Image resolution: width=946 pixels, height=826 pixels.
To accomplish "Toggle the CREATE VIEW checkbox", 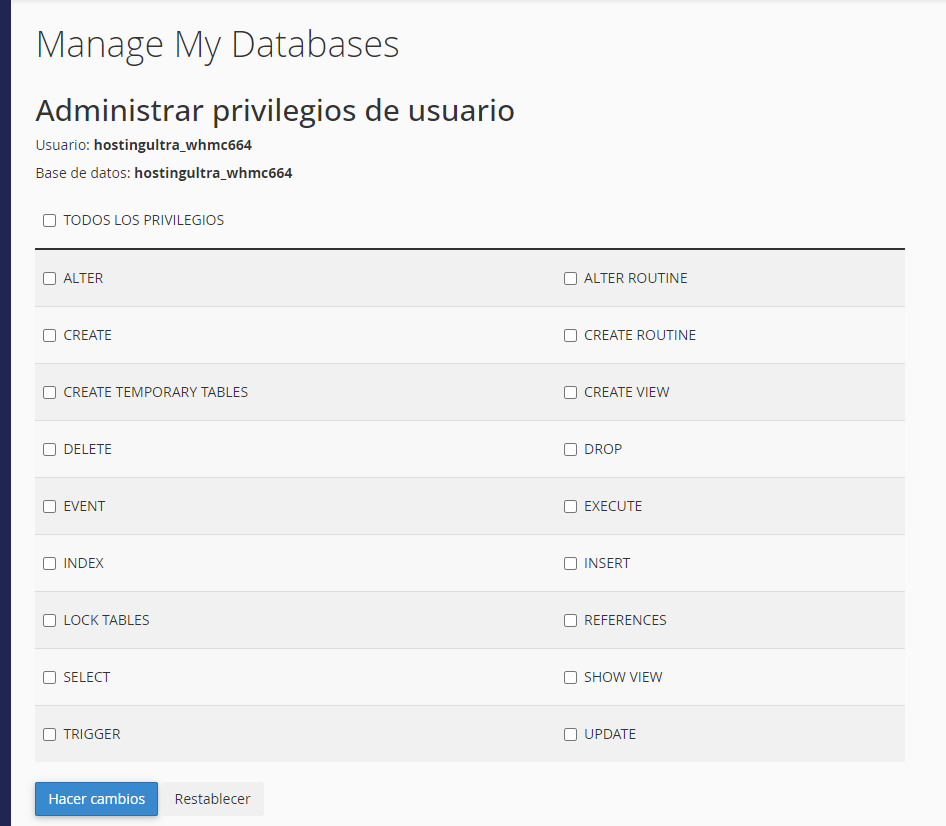I will click(x=570, y=392).
